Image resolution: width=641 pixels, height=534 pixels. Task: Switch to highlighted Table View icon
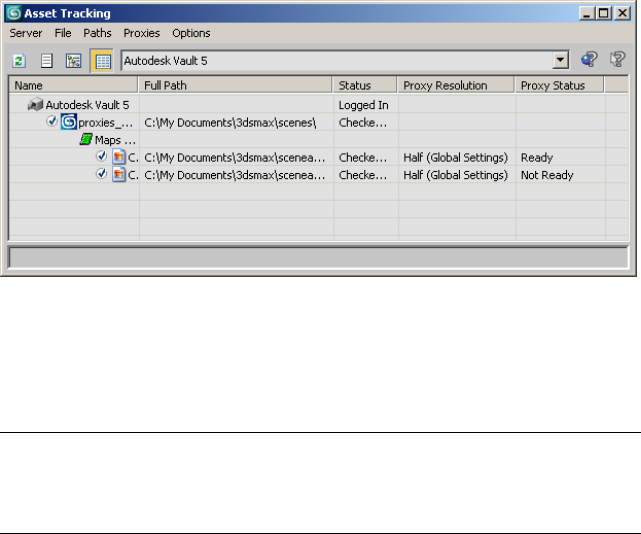(102, 61)
